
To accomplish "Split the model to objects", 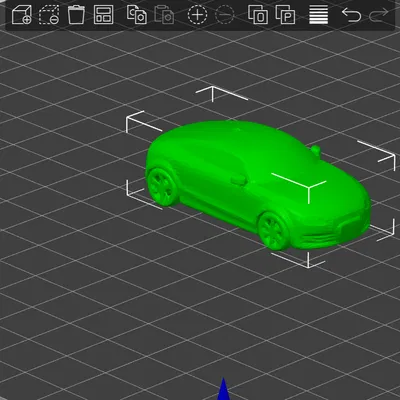I will (x=258, y=15).
